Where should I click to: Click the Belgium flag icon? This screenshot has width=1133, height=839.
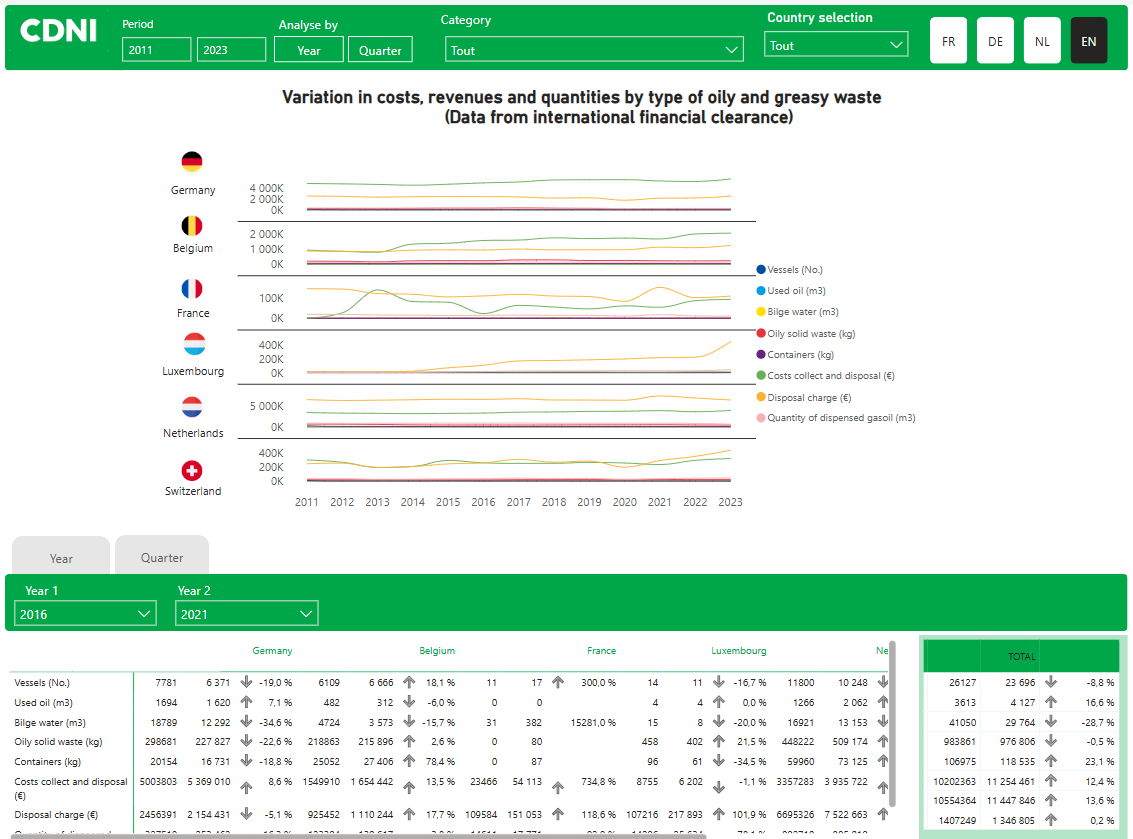(x=191, y=225)
